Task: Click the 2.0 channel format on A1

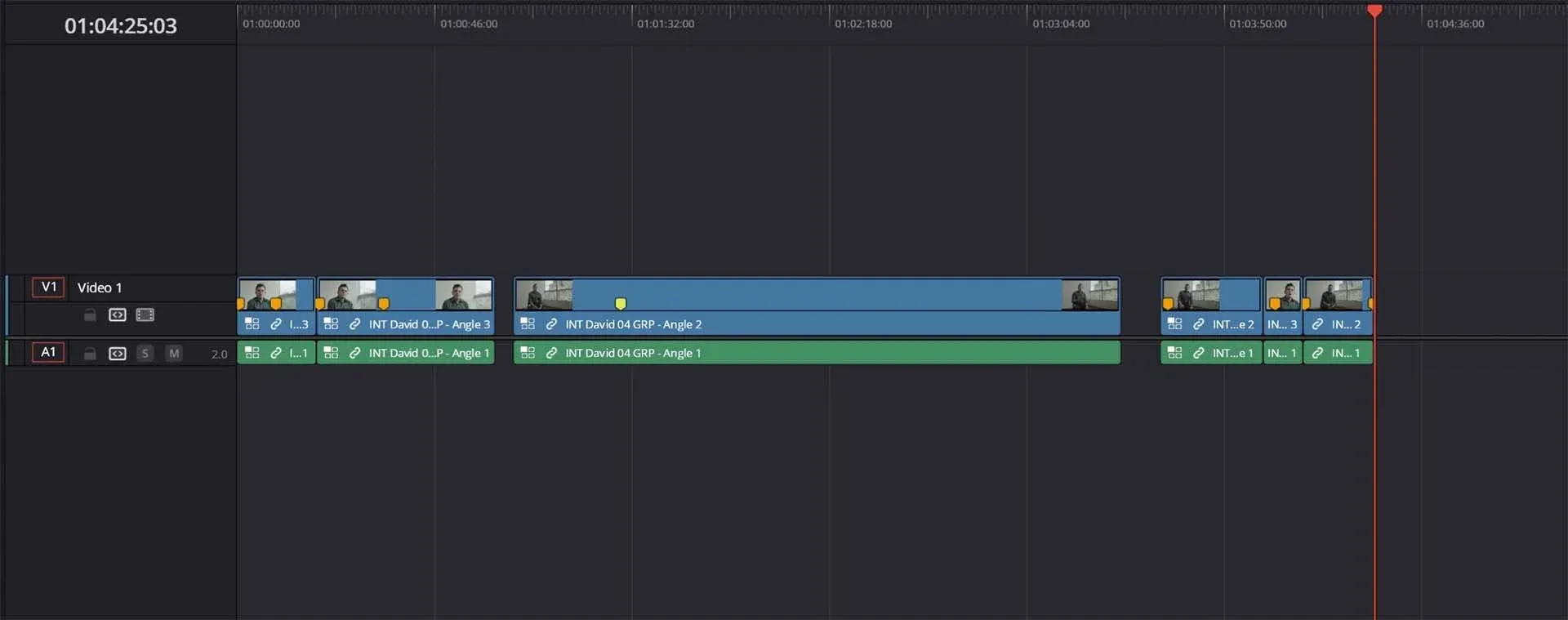Action: pyautogui.click(x=219, y=355)
